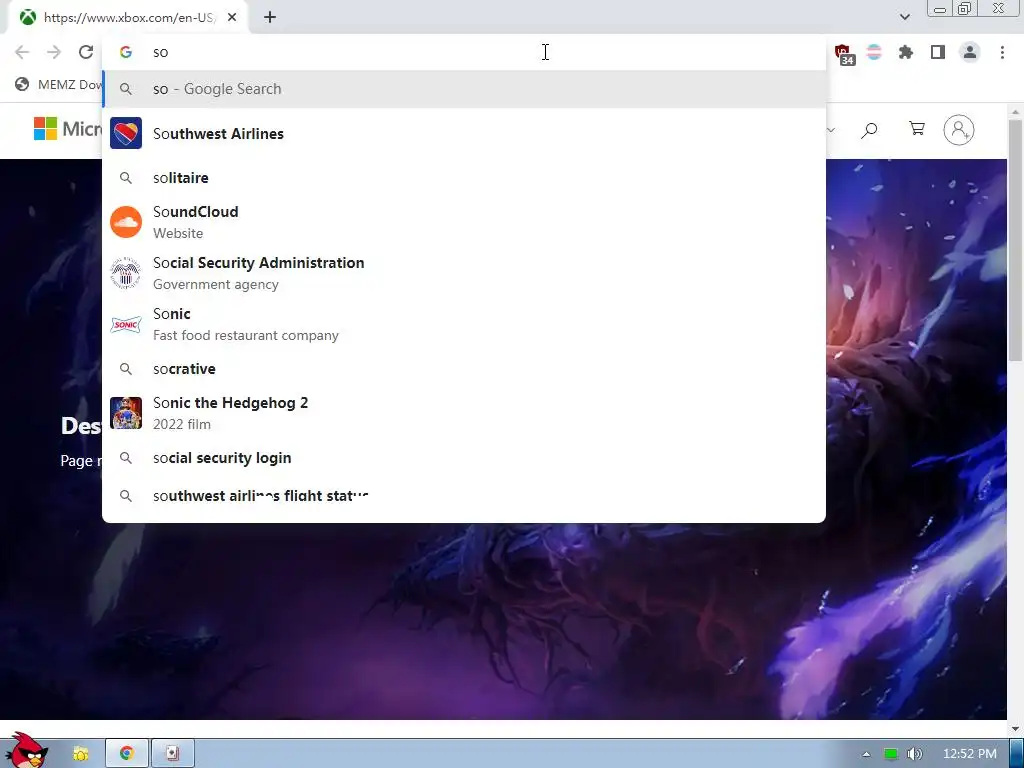Screen dimensions: 1024x768
Task: Click the Sonic the Hedgehog 2 poster thumbnail
Action: point(126,413)
